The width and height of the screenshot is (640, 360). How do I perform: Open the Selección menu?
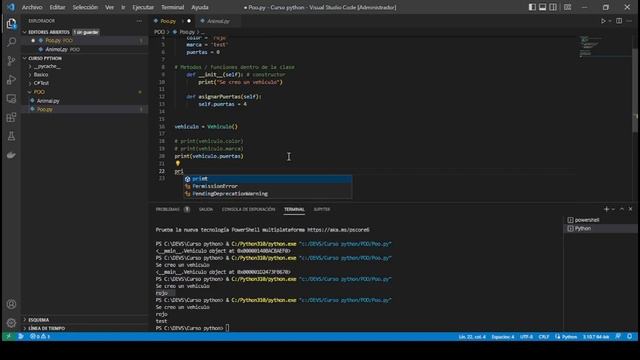[x=85, y=7]
